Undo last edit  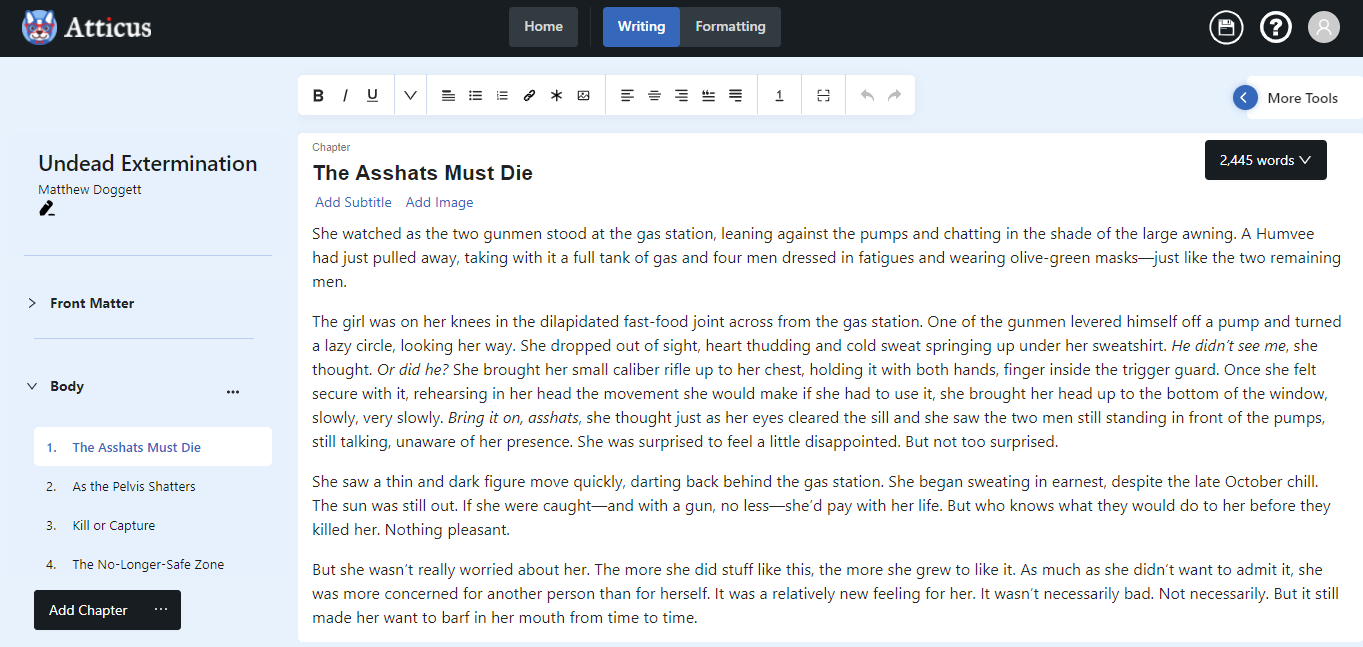coord(867,96)
